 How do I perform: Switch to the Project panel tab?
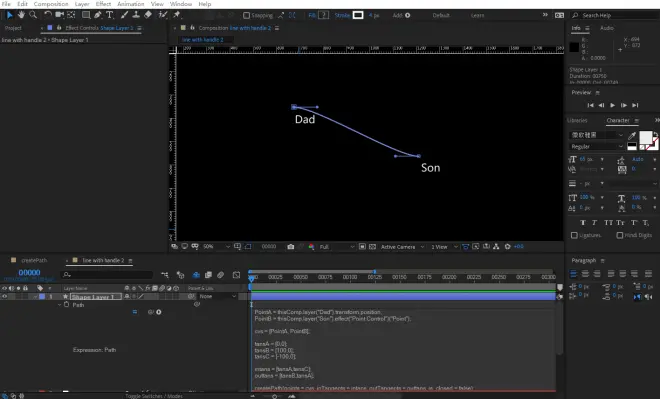pos(13,28)
